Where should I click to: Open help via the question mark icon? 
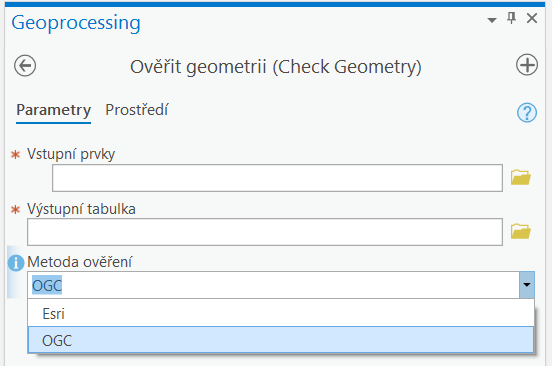(527, 113)
